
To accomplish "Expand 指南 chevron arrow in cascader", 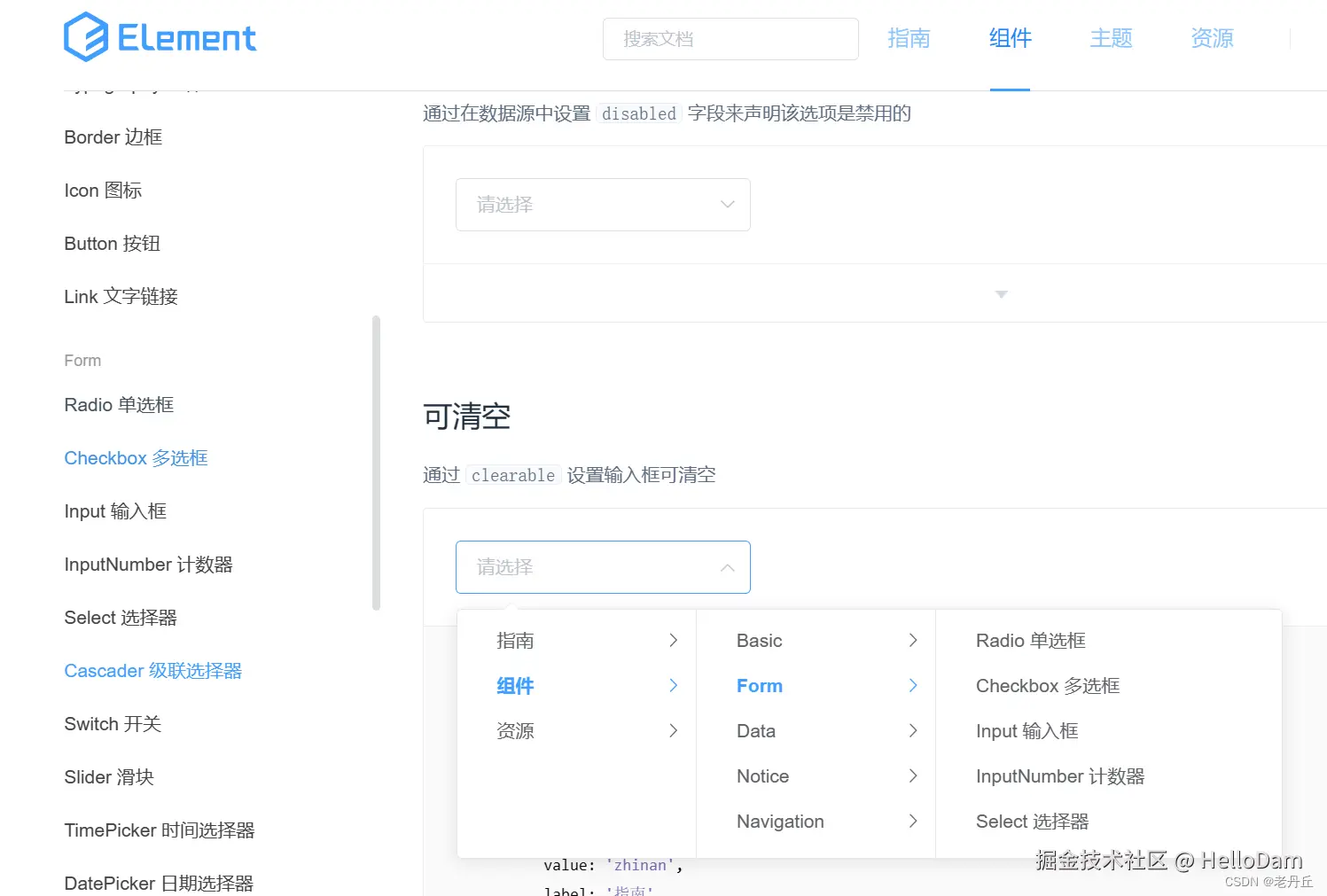I will point(674,641).
